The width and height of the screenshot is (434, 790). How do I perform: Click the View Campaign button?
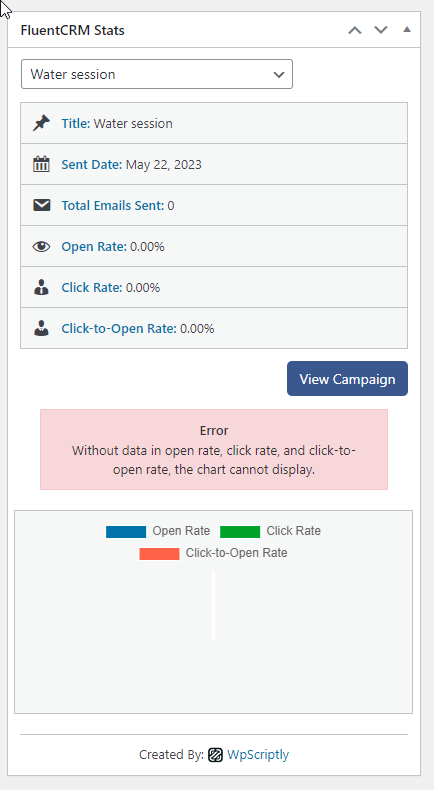[x=347, y=378]
